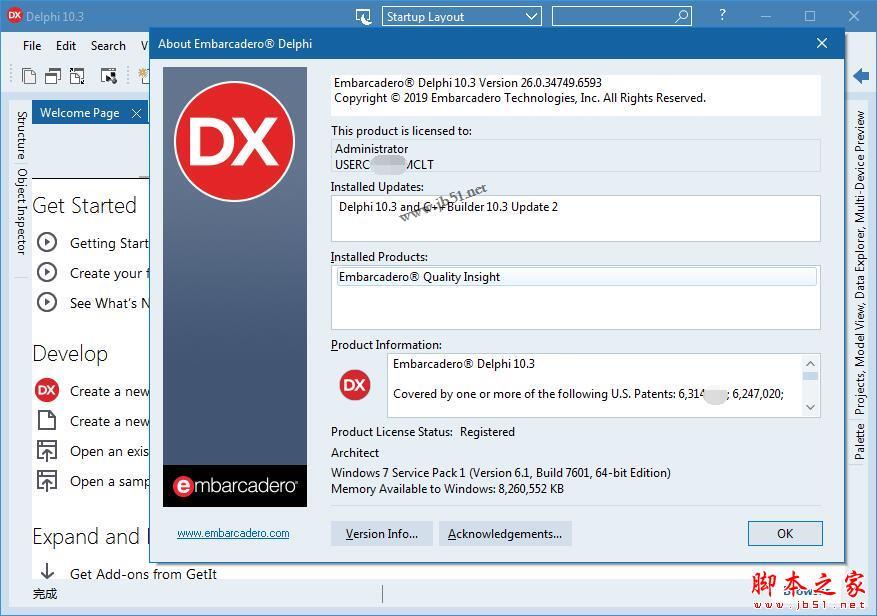The width and height of the screenshot is (877, 616).
Task: Click the See What's New link
Action: pos(110,303)
